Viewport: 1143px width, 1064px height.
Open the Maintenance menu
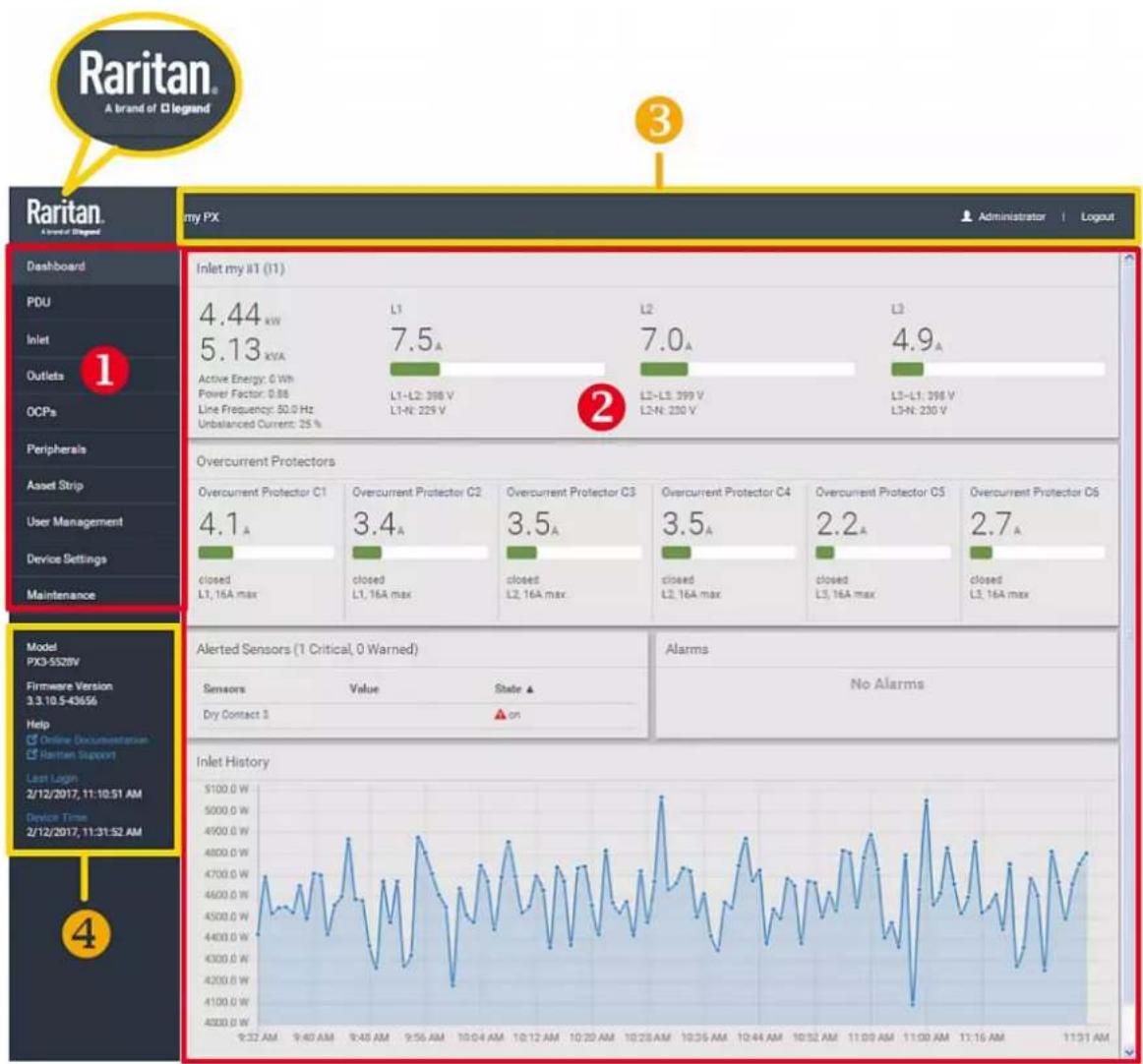pyautogui.click(x=94, y=594)
